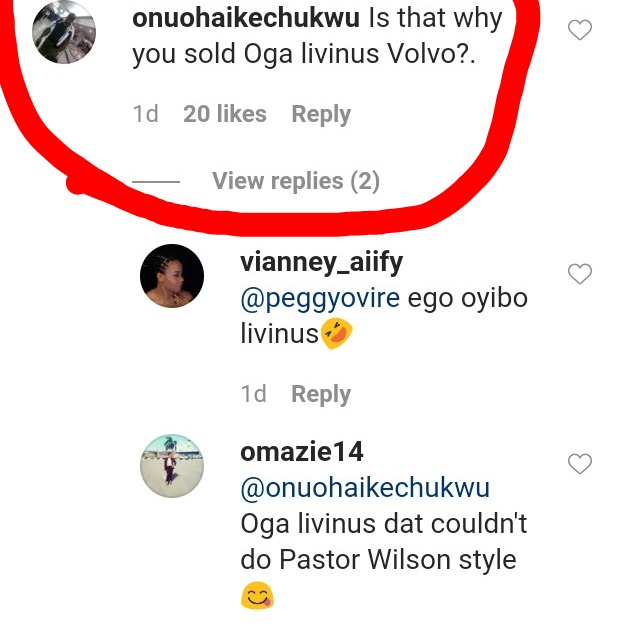Reply to vianney_aiify's comment
The image size is (640, 640).
pos(320,394)
